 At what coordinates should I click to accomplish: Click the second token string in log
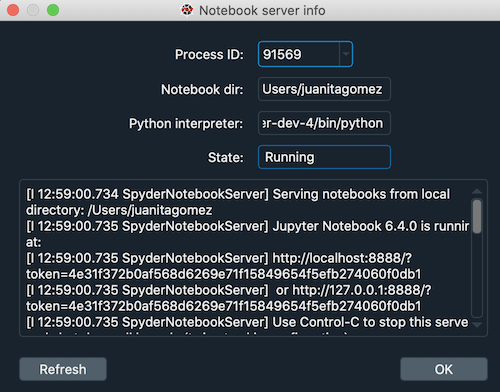point(223,306)
